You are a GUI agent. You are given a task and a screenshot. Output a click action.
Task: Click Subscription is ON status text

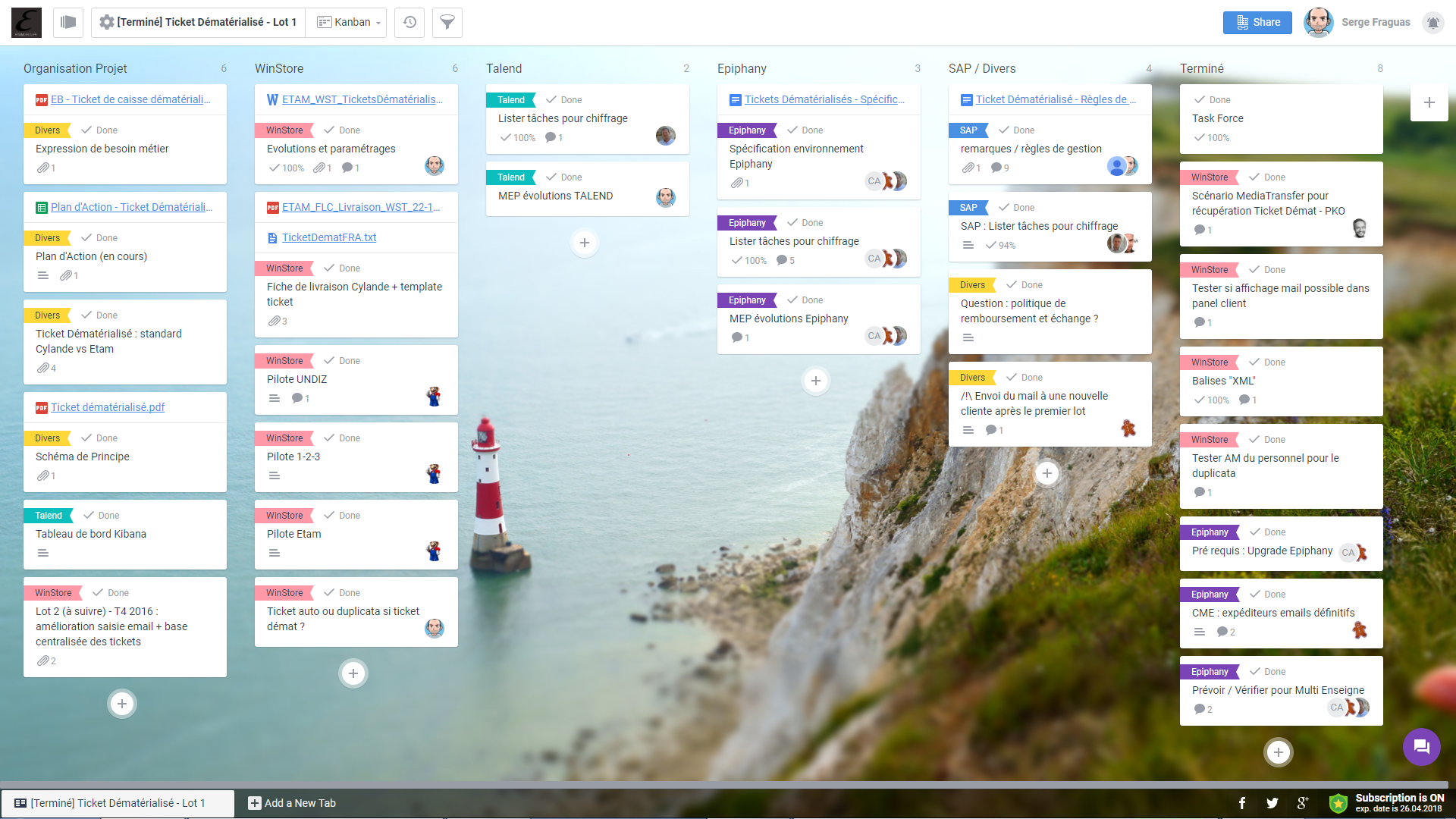click(x=1400, y=798)
